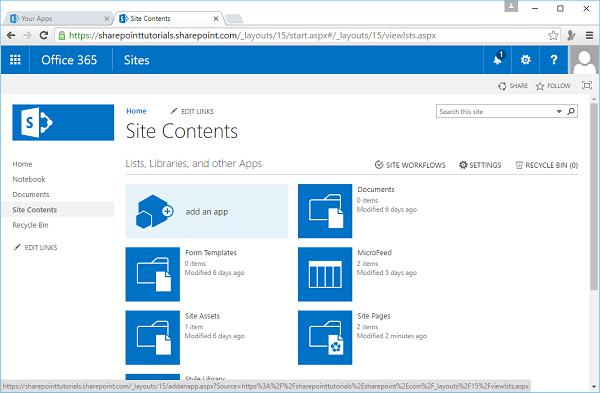Screen dimensions: 600x393
Task: Click the SharePoint site logo
Action: click(x=63, y=122)
